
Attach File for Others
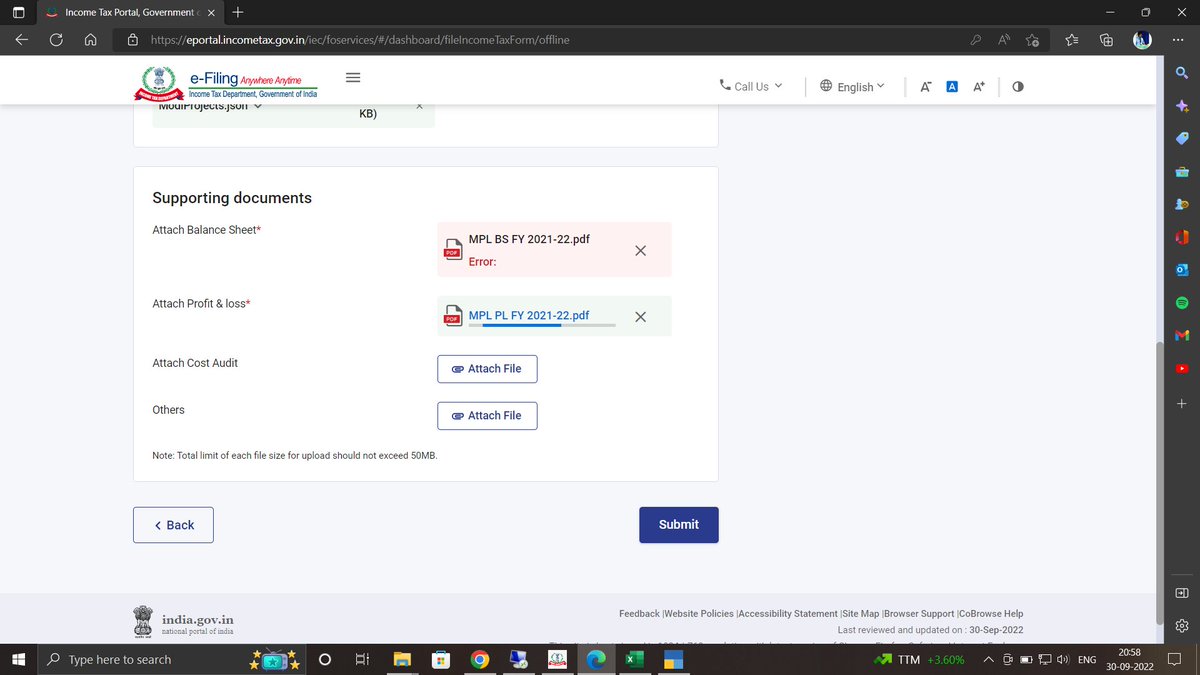pyautogui.click(x=487, y=416)
